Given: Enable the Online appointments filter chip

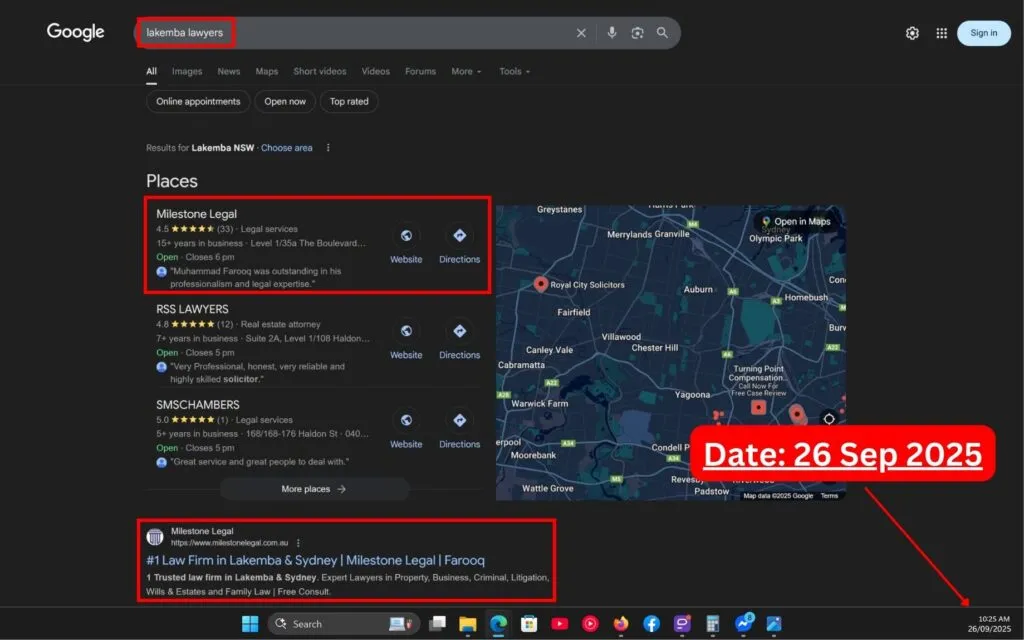Looking at the screenshot, I should 198,101.
